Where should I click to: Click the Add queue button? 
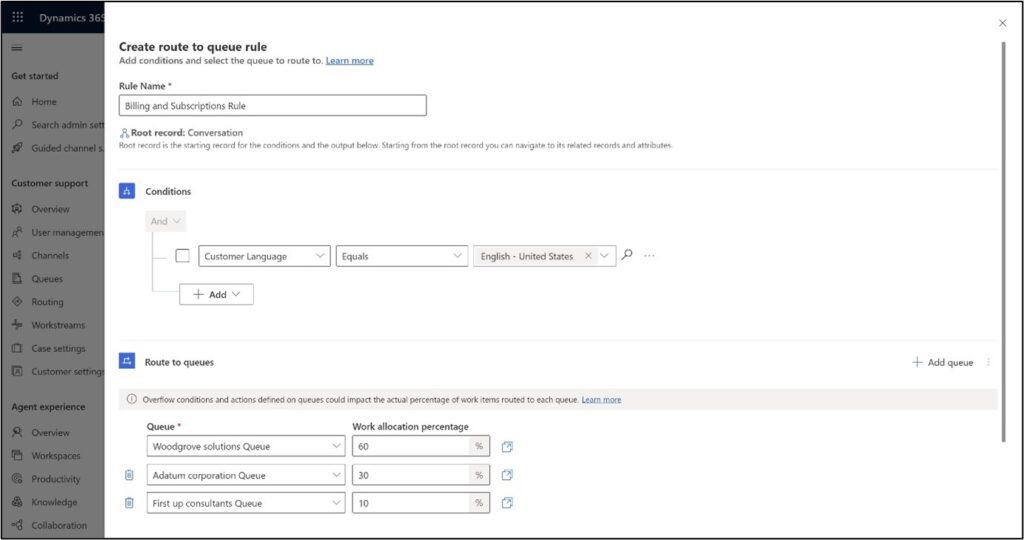(942, 362)
